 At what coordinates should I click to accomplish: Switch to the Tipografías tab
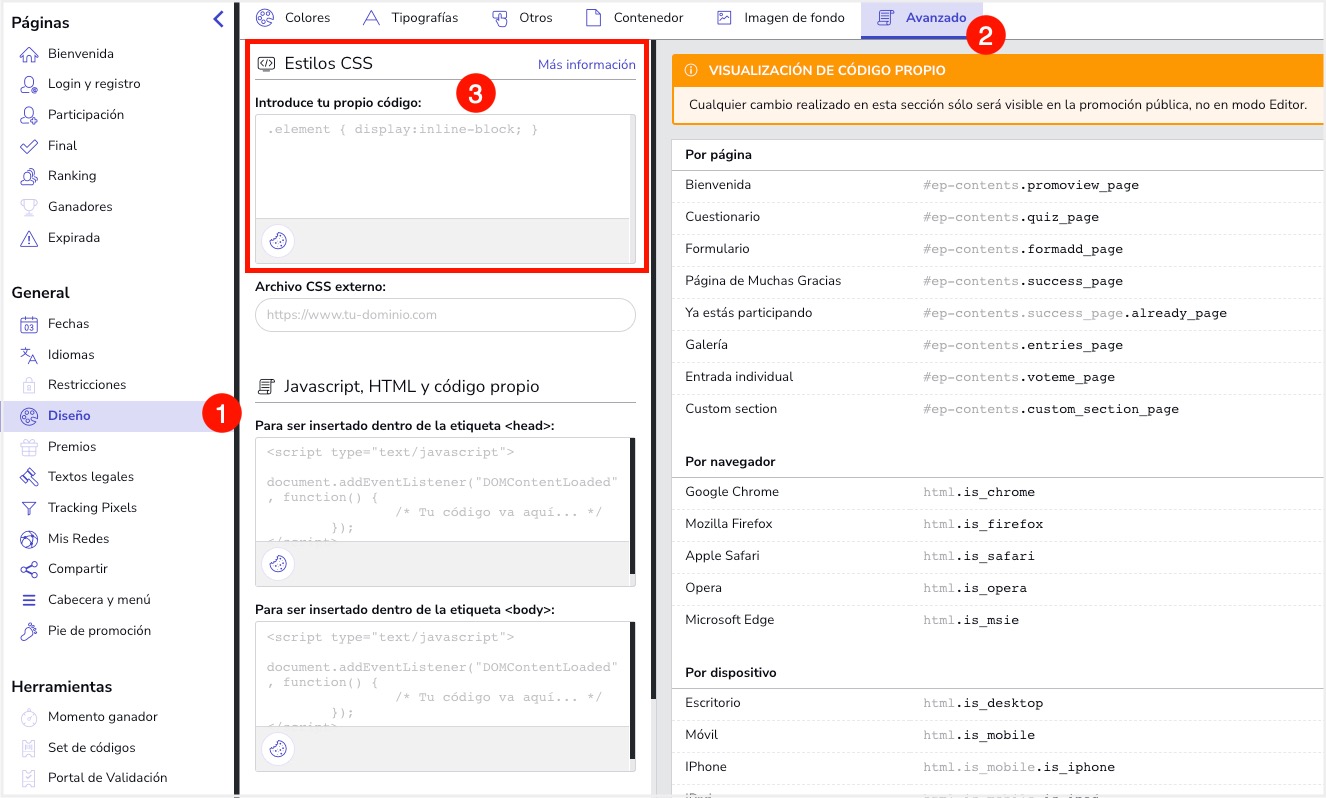411,18
